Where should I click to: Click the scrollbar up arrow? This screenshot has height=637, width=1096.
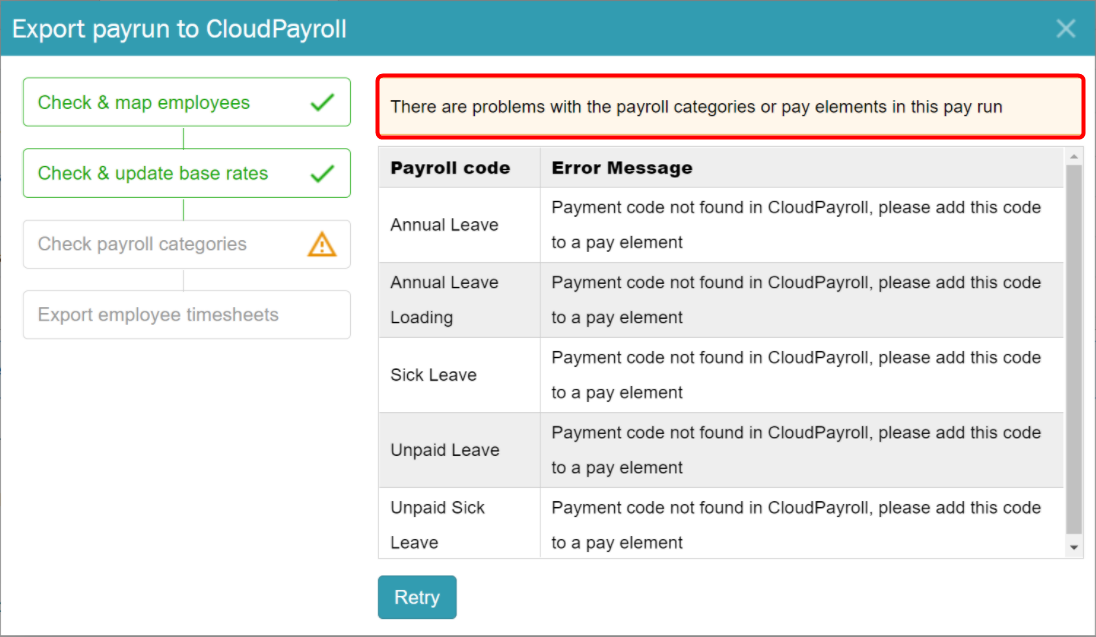[1074, 157]
